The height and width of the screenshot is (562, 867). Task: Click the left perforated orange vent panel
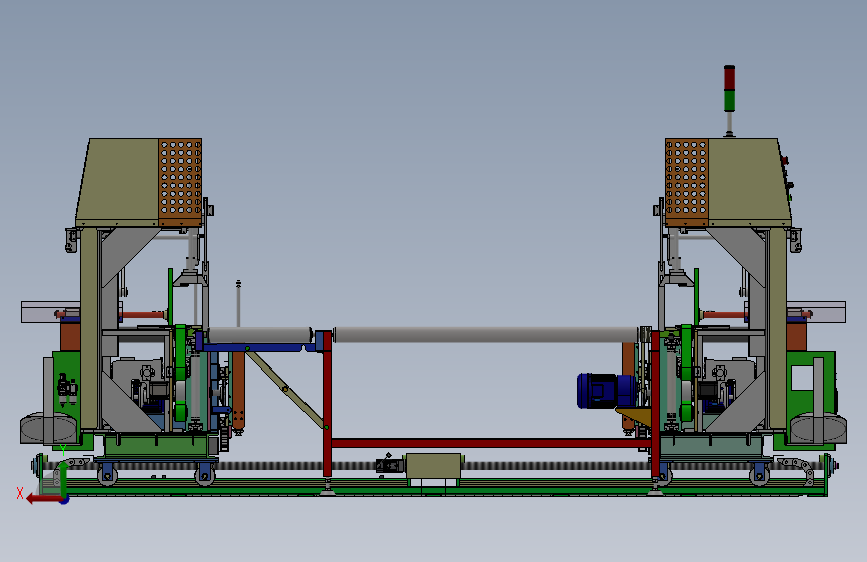click(180, 183)
